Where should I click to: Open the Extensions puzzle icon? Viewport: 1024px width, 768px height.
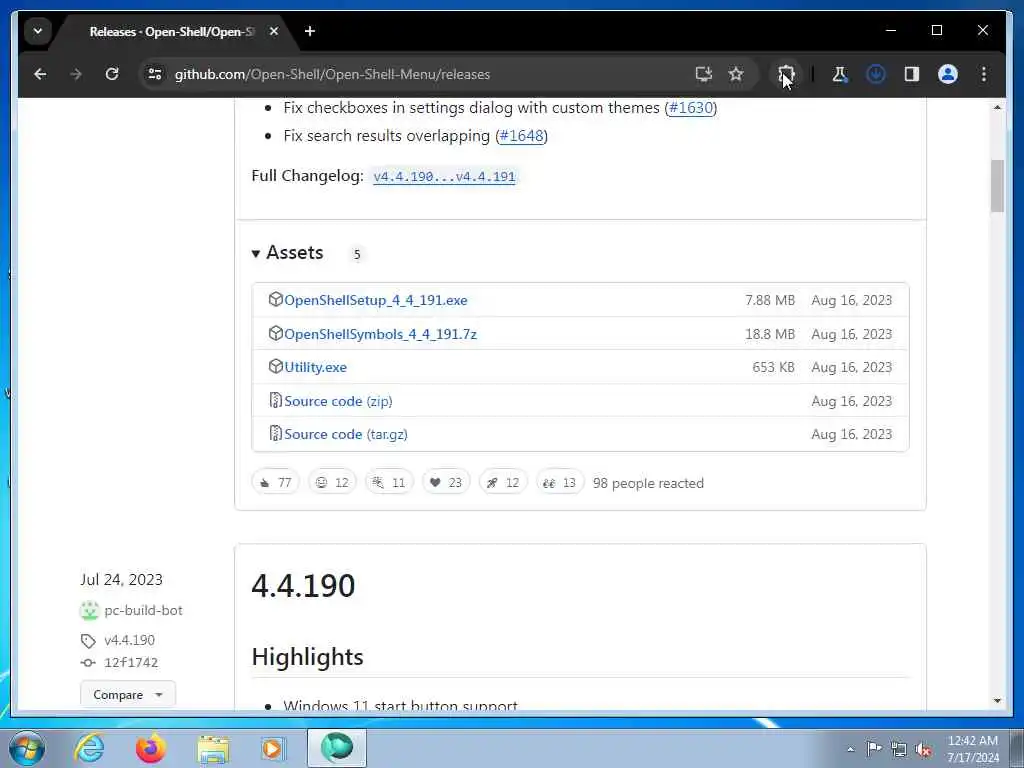(x=786, y=74)
